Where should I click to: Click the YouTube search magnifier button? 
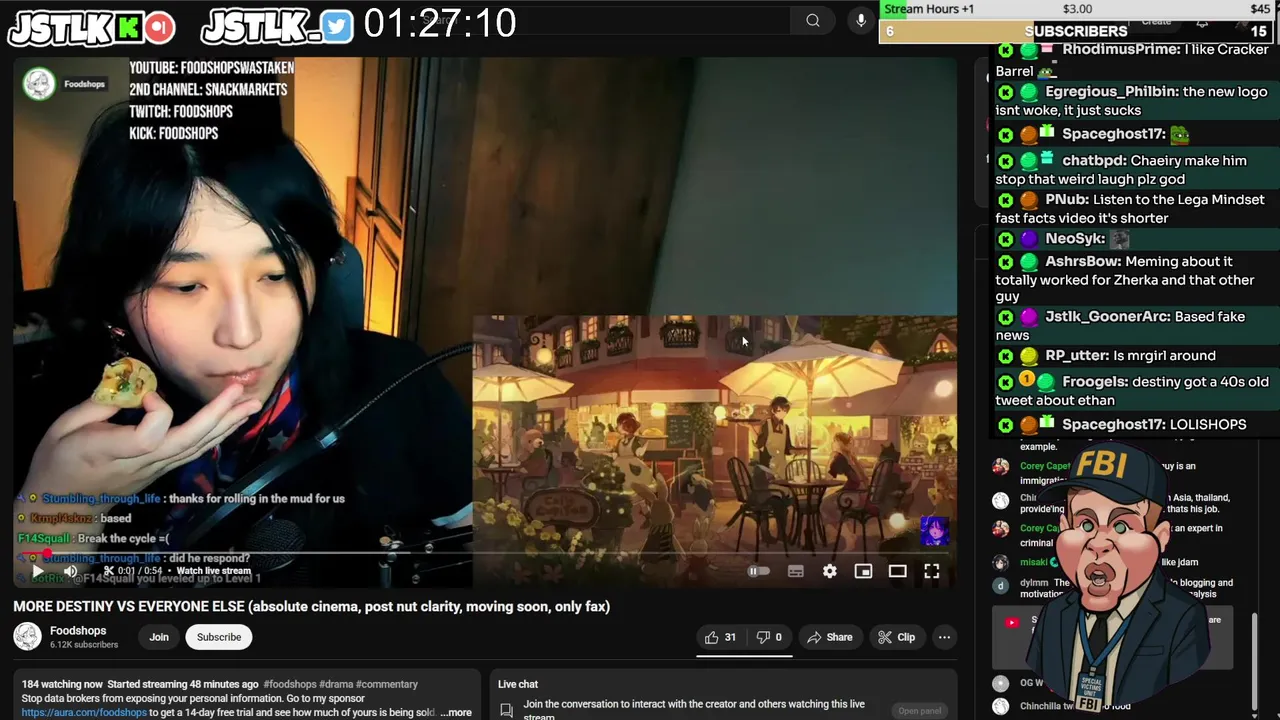click(813, 20)
